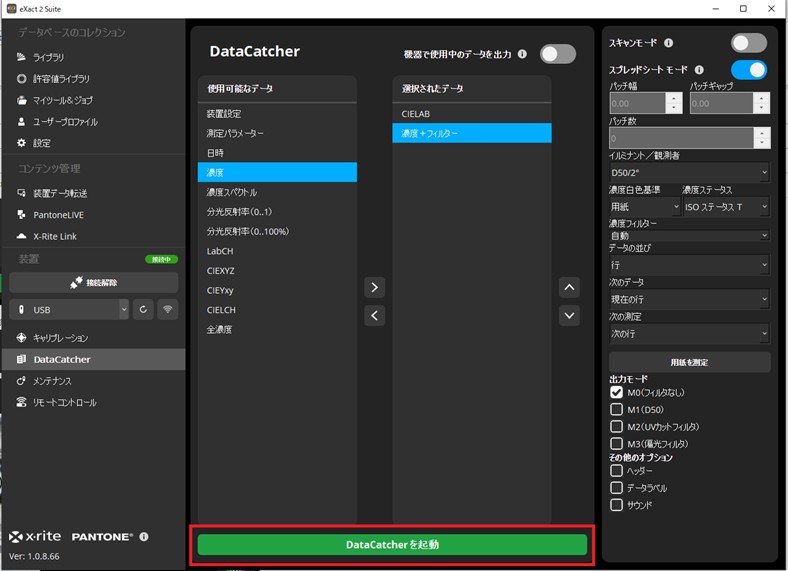Image resolution: width=788 pixels, height=571 pixels.
Task: Select 分光反射率(0..100%) in available data
Action: [277, 232]
